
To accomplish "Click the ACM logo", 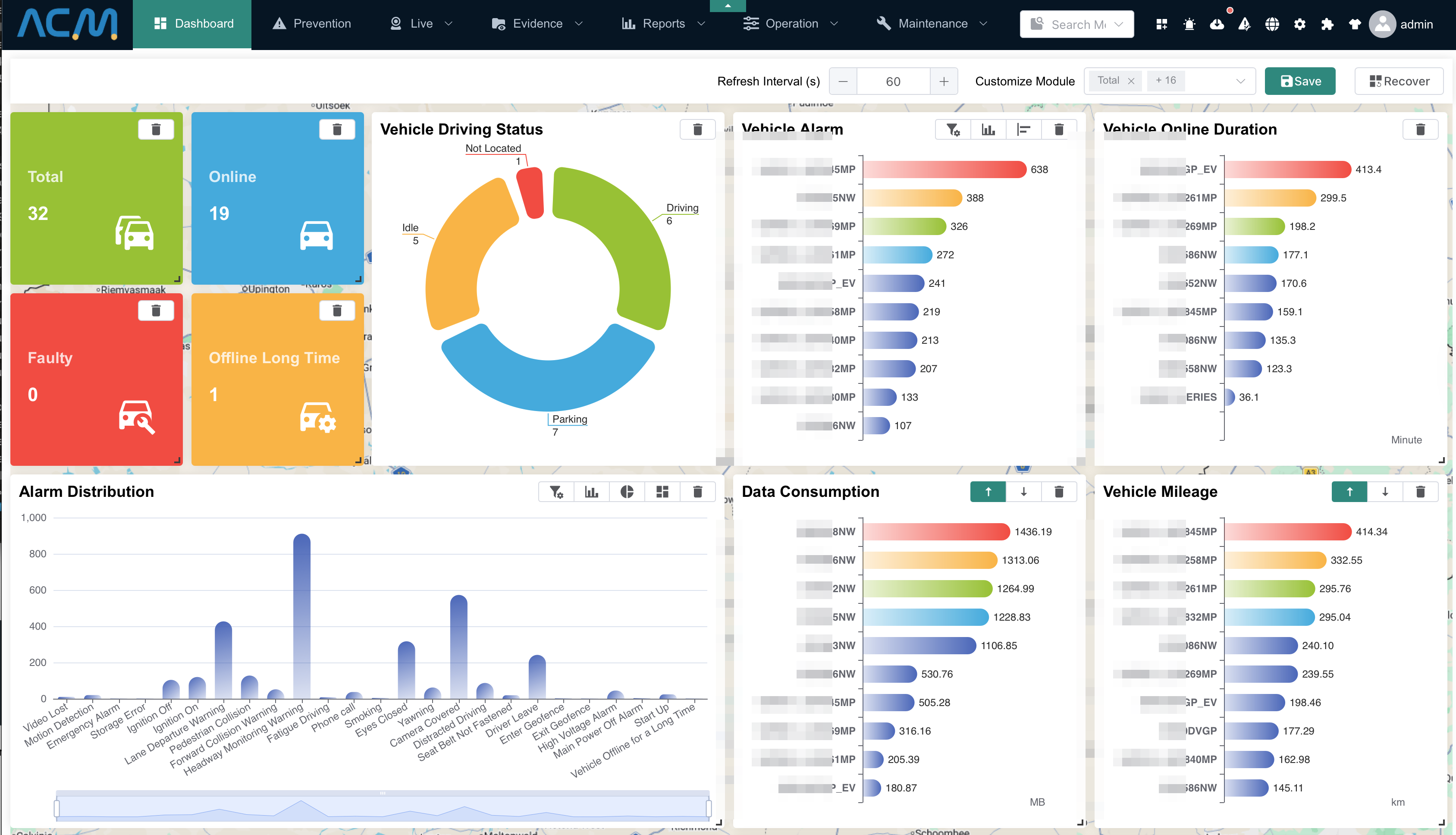I will tap(67, 24).
